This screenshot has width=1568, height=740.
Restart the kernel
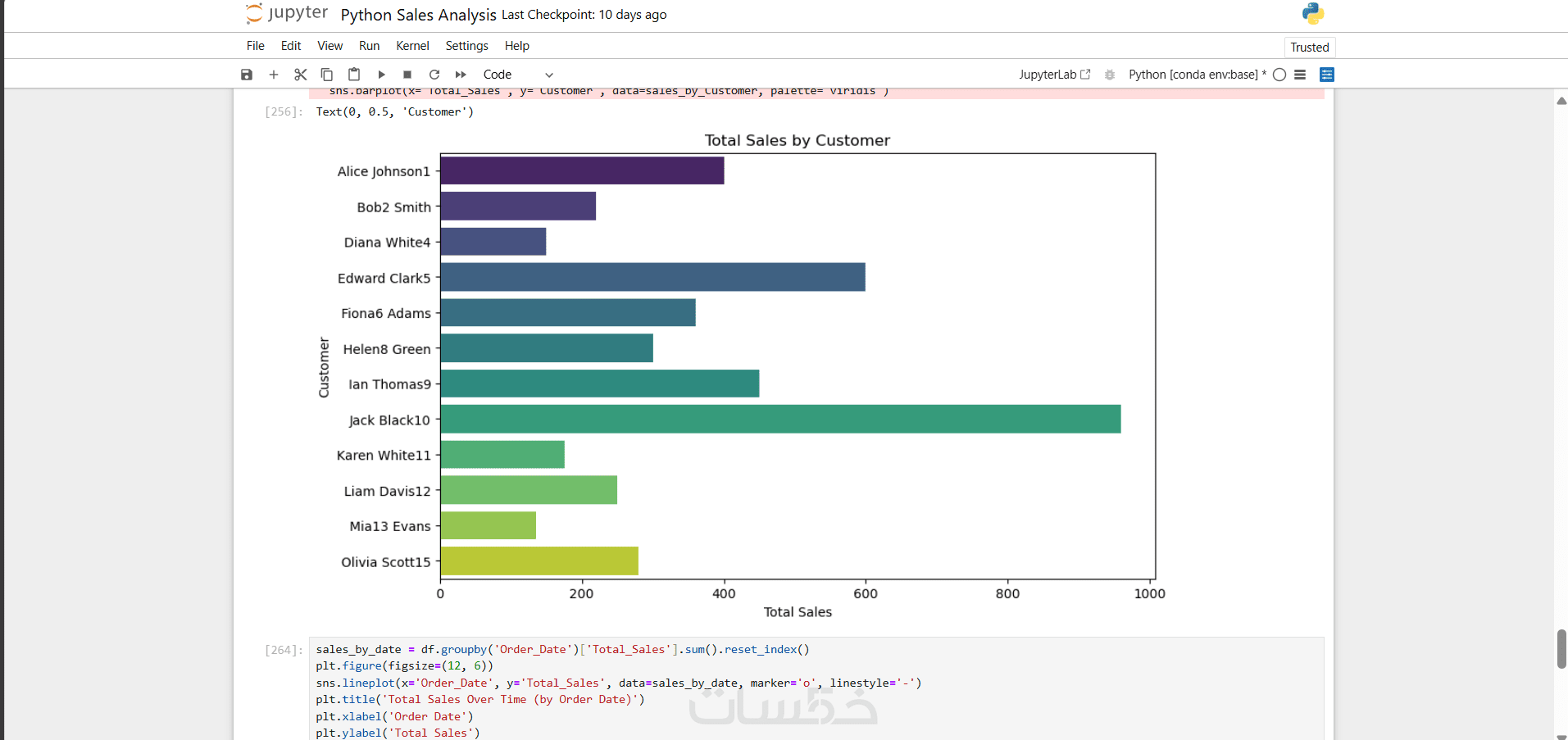434,75
